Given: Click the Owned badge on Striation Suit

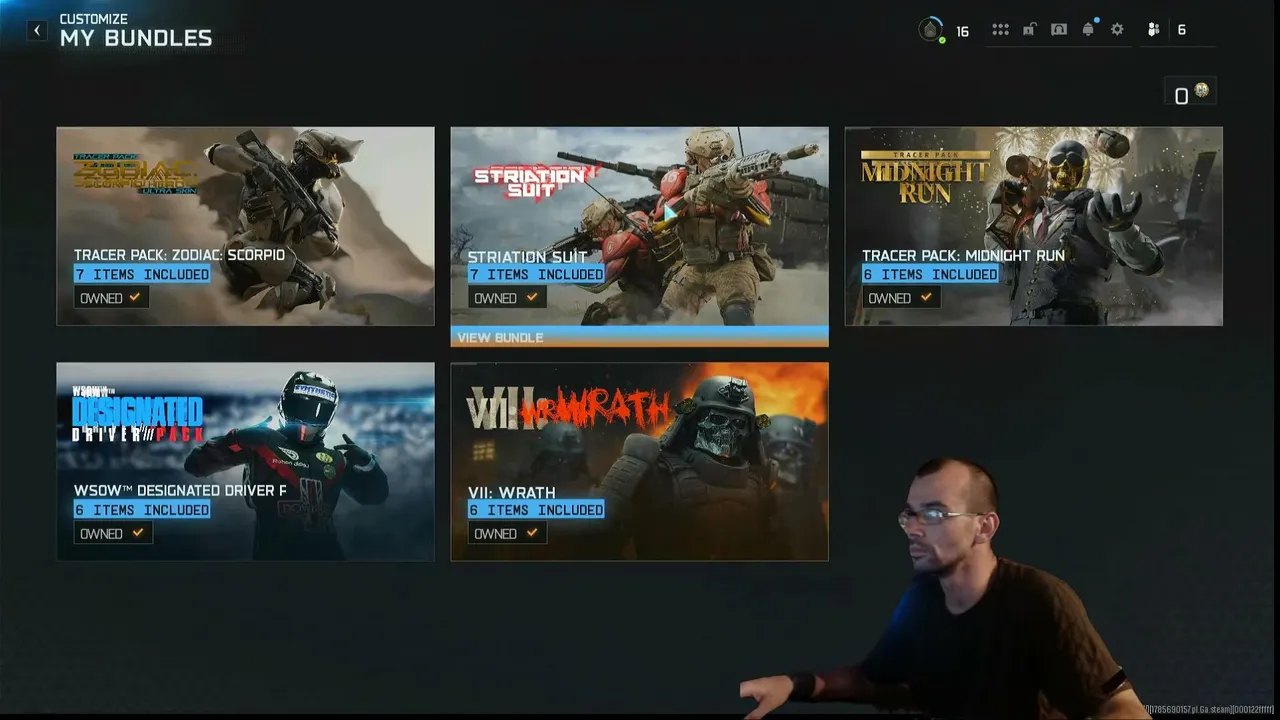Looking at the screenshot, I should pyautogui.click(x=505, y=298).
